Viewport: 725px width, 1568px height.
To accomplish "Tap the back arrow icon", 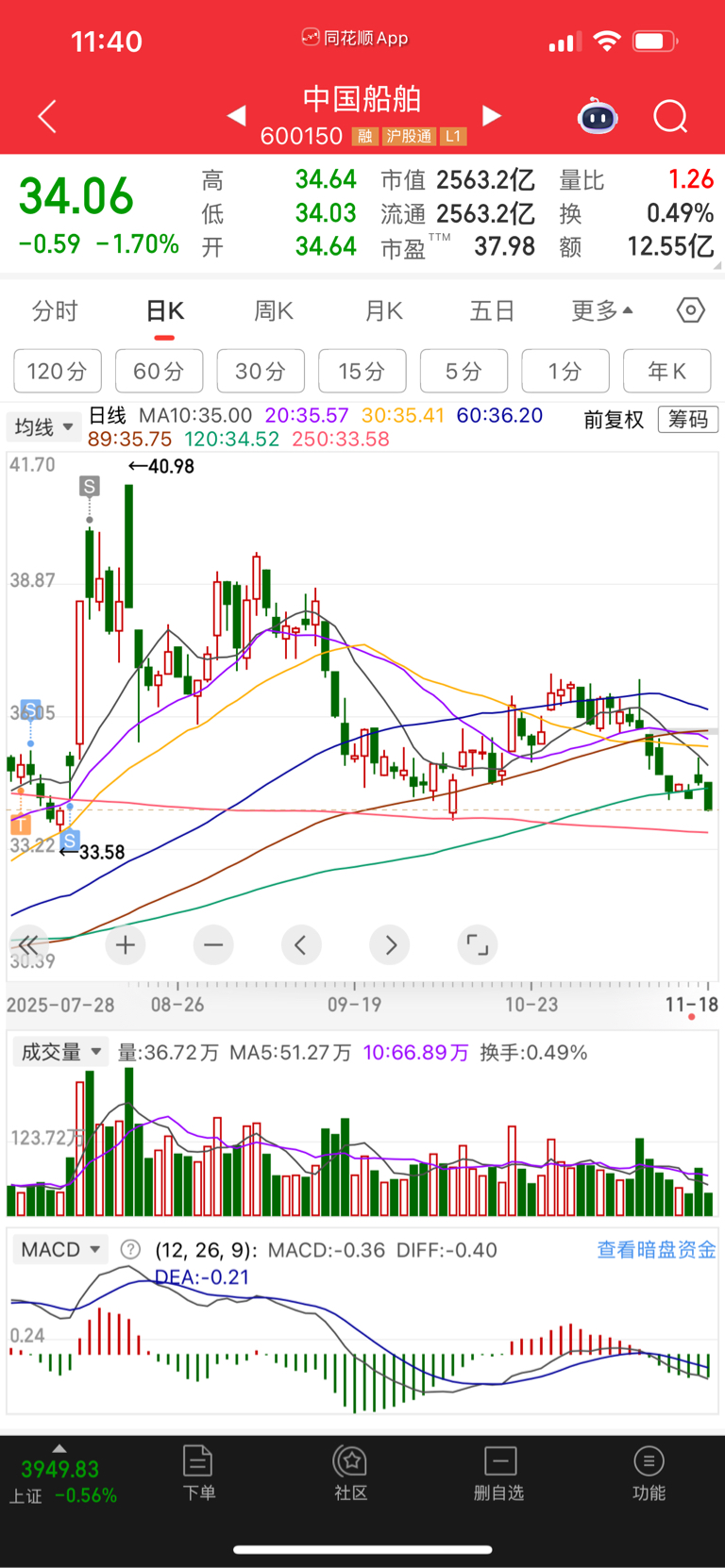I will 47,116.
